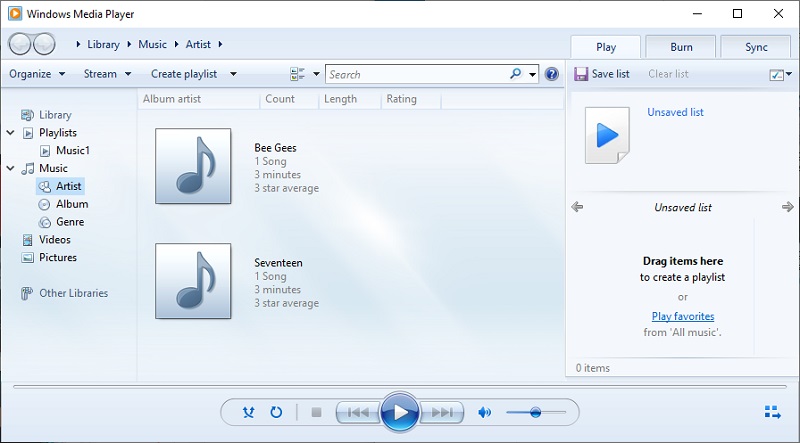Select Album view in the tree

coord(72,204)
